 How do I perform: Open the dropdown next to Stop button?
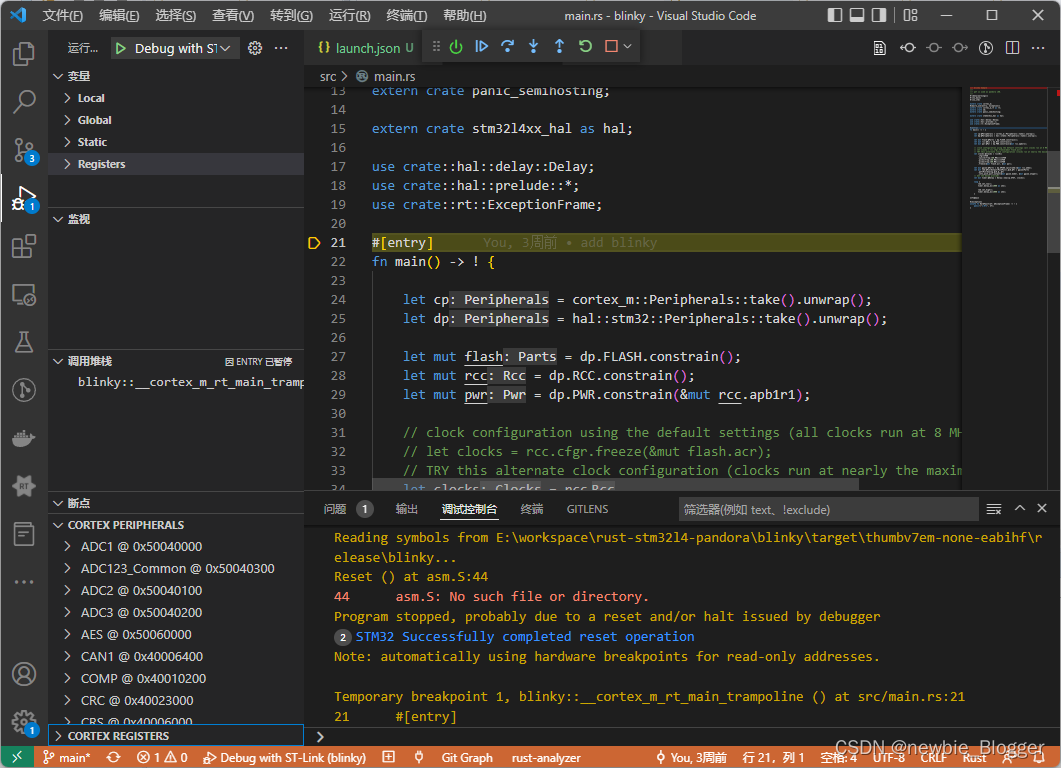[x=627, y=46]
